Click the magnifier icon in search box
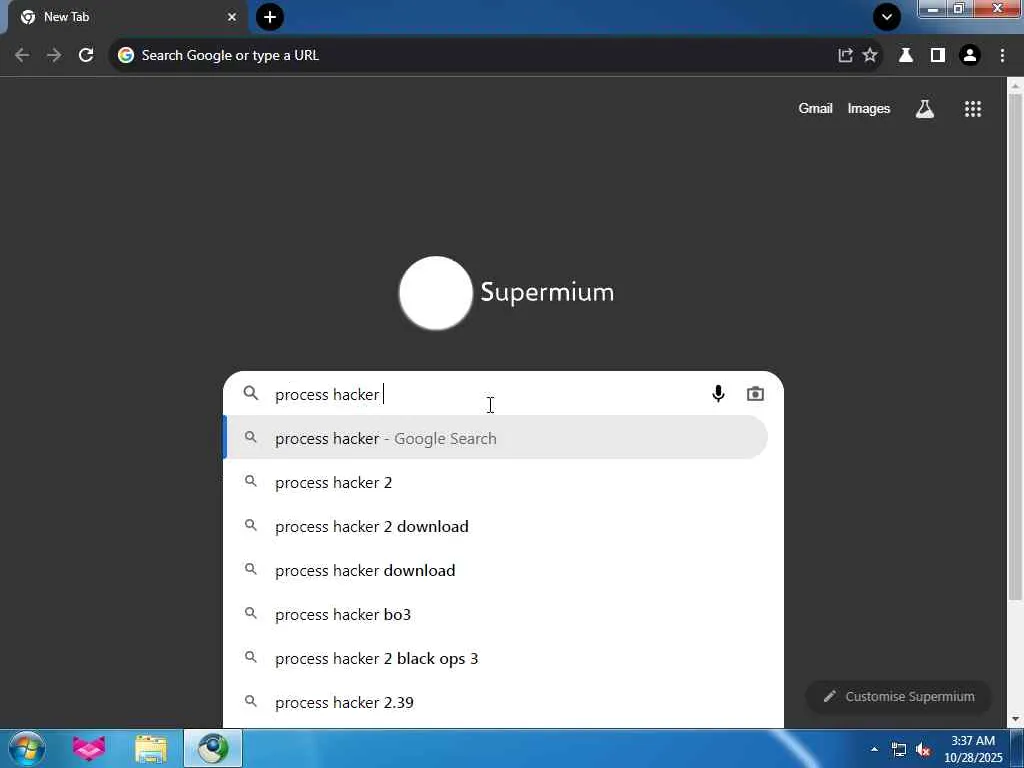Viewport: 1024px width, 768px height. pos(251,393)
